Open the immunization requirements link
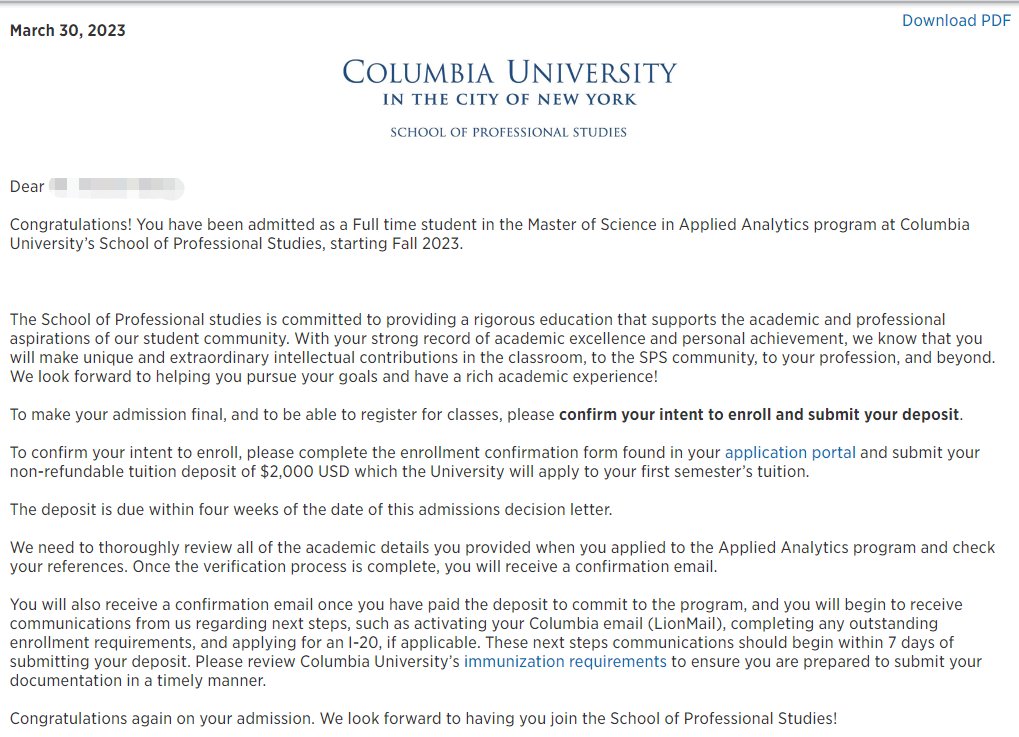 (565, 662)
